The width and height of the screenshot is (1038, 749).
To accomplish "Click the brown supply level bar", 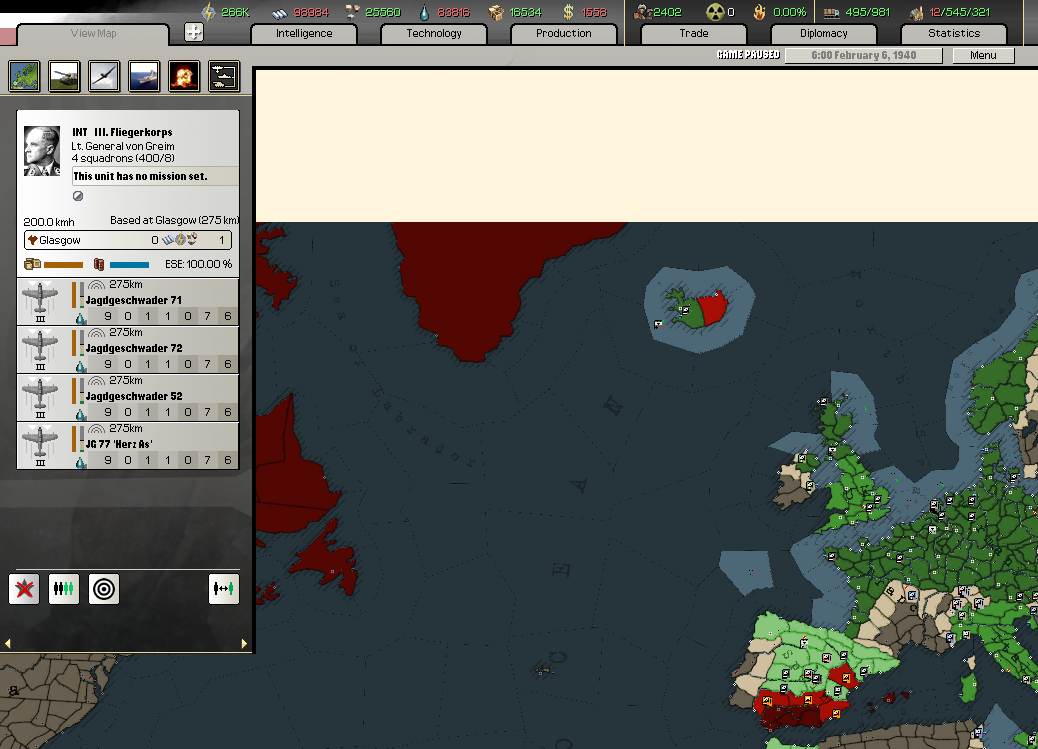I will [x=63, y=265].
